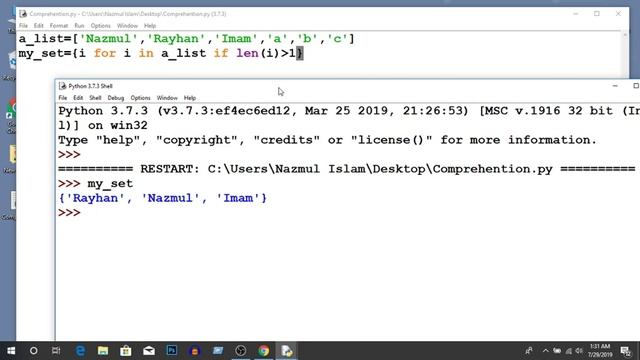Open Shell menu in Python Shell

click(x=95, y=98)
